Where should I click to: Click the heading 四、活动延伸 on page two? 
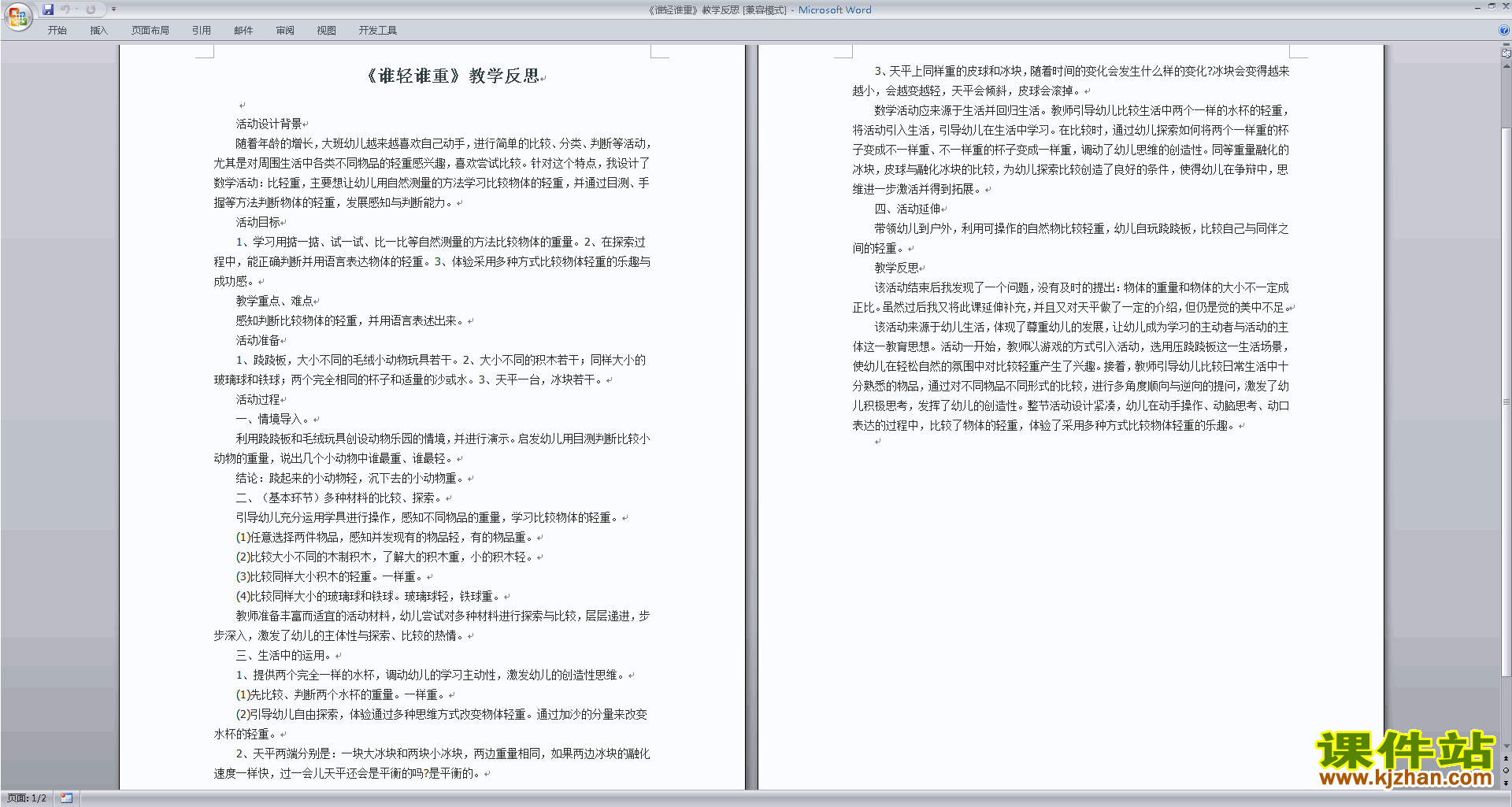(x=908, y=209)
